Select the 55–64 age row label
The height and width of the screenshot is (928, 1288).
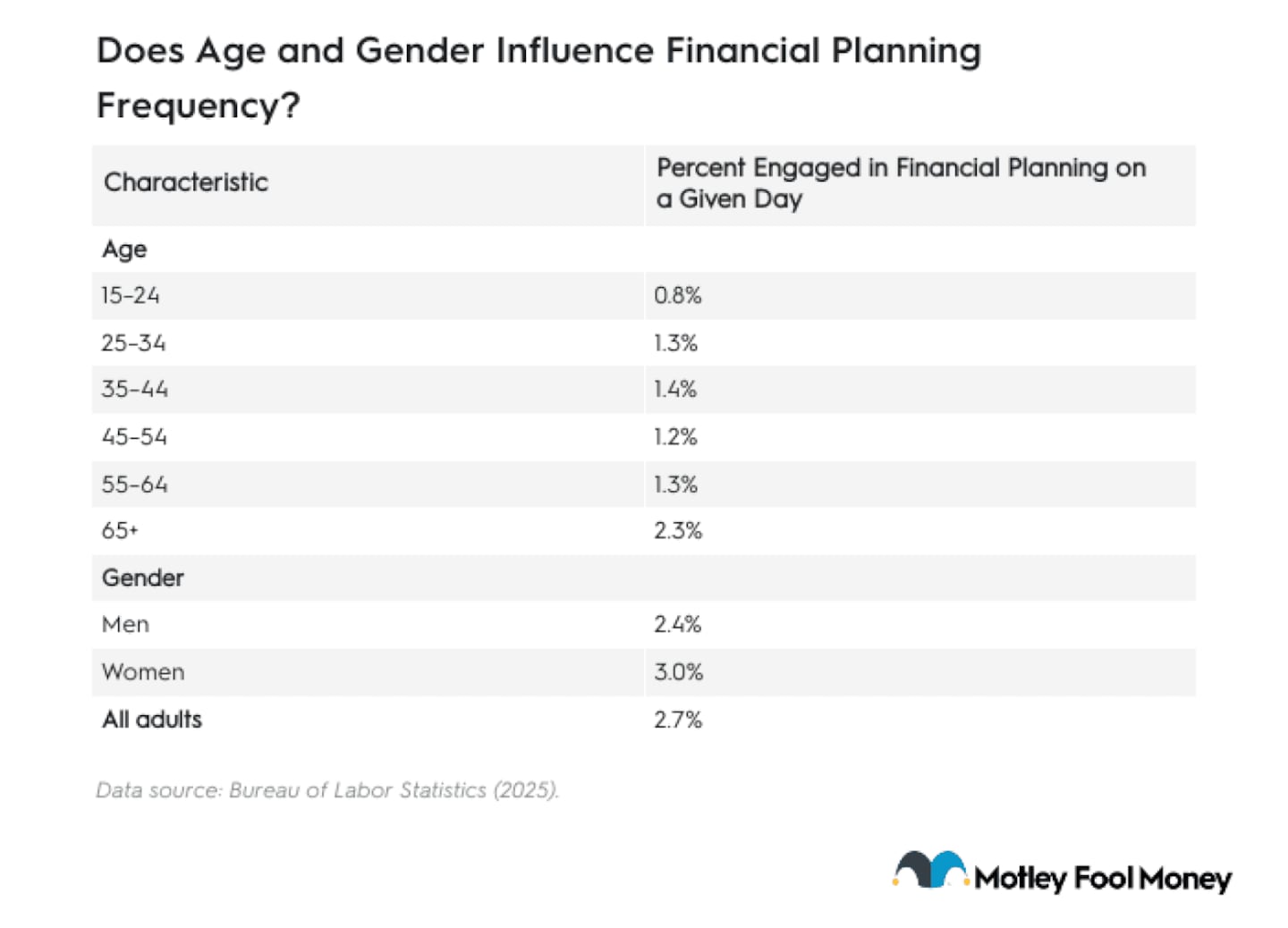(x=135, y=485)
